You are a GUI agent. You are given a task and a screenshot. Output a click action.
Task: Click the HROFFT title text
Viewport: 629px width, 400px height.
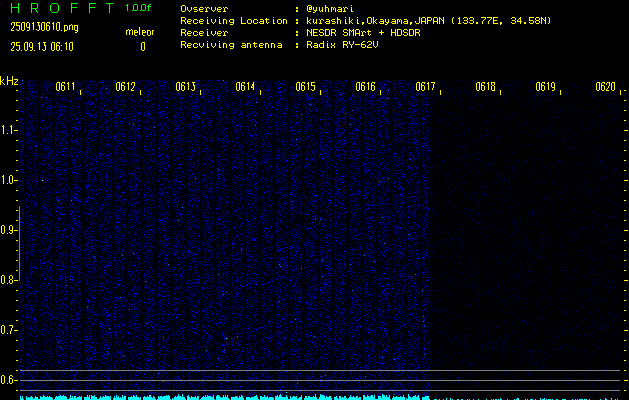[x=62, y=8]
